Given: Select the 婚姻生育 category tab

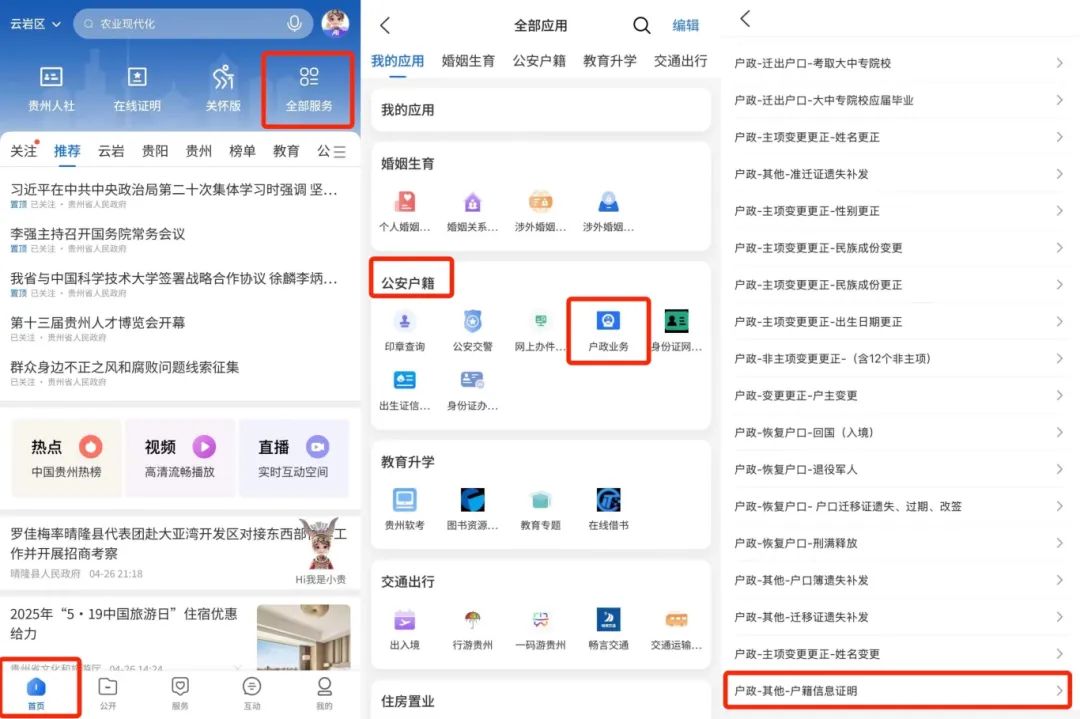Looking at the screenshot, I should point(468,61).
